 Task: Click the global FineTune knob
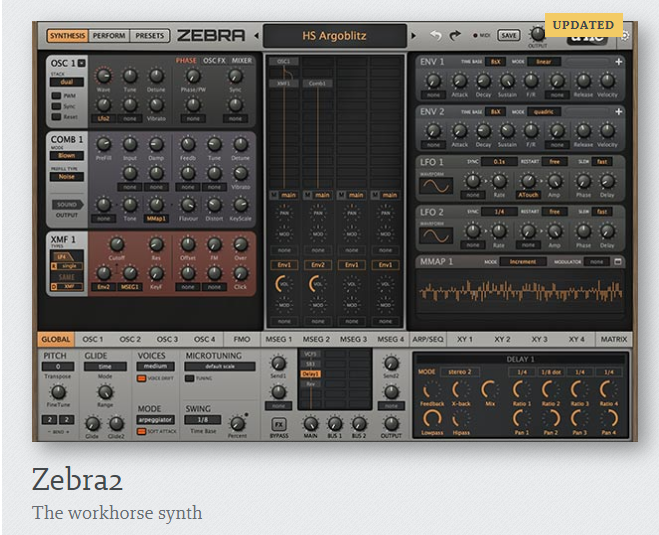click(x=58, y=392)
